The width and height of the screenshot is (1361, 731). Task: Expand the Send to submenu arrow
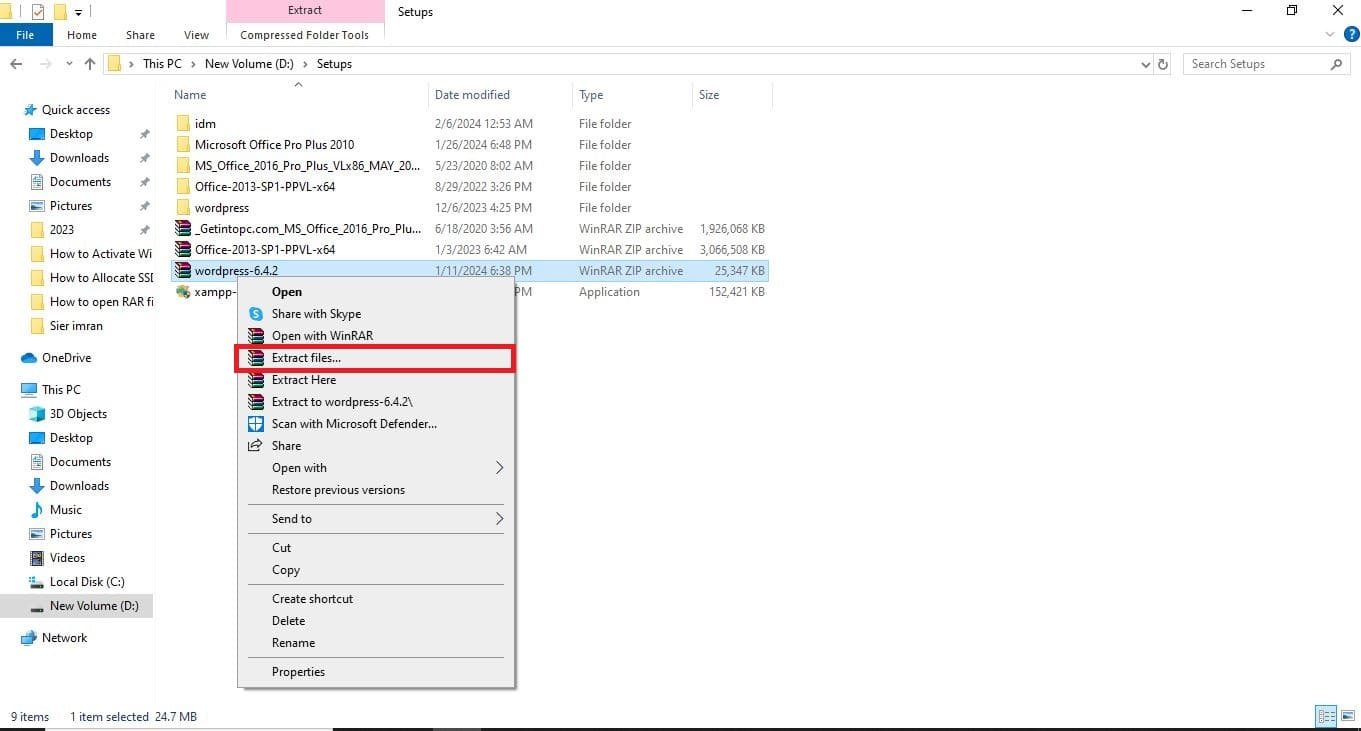click(499, 519)
